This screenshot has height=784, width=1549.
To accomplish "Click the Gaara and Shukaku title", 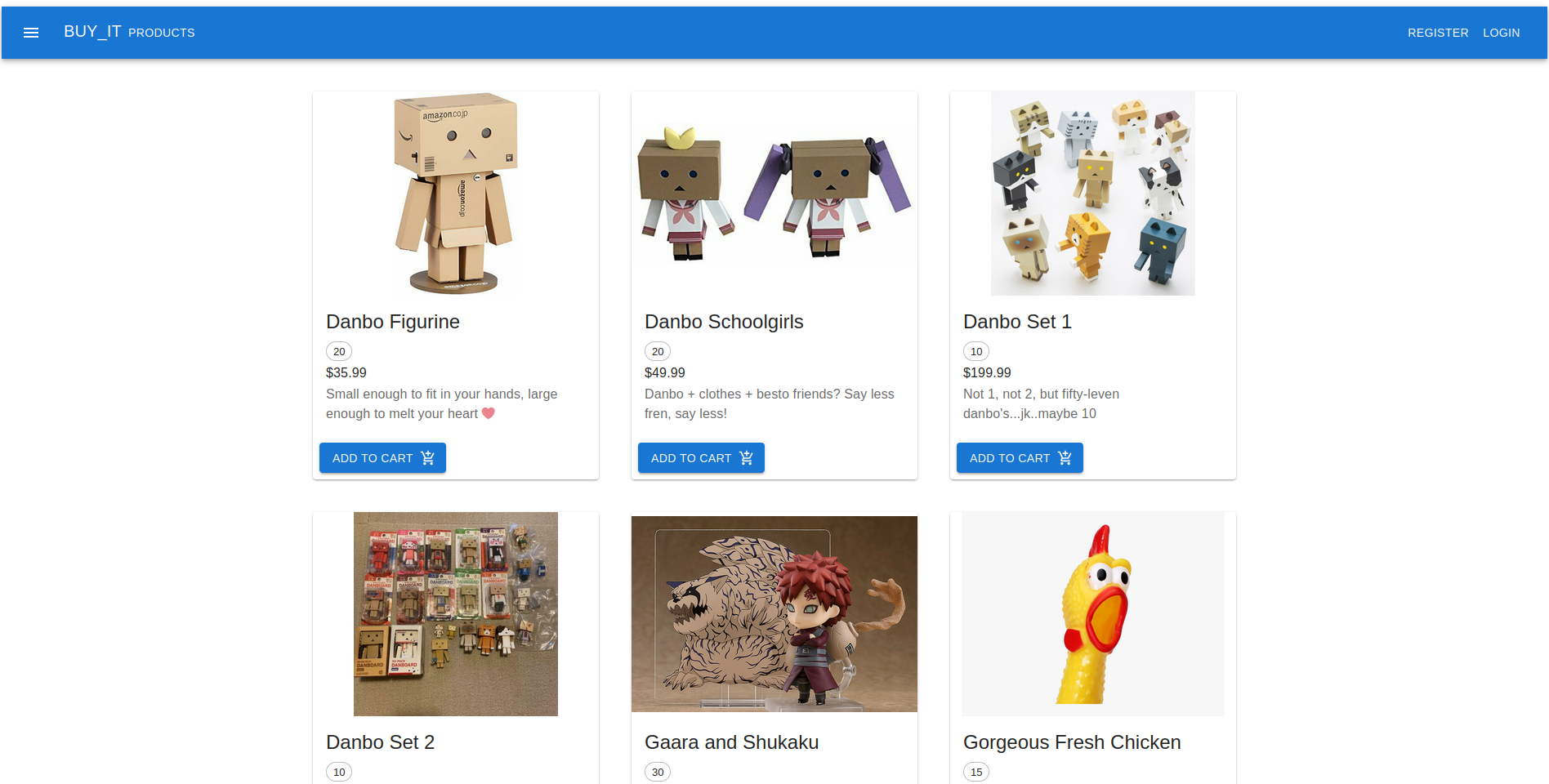I will point(731,742).
